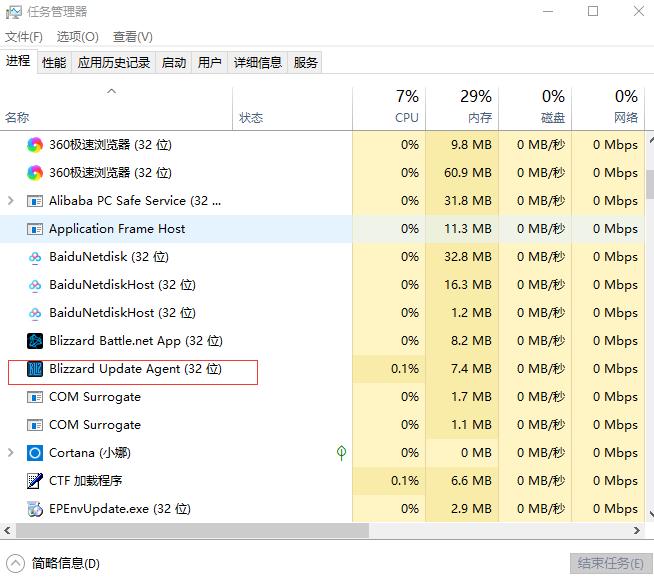This screenshot has width=654, height=580.
Task: Switch to the 详细信息 tab
Action: tap(258, 63)
